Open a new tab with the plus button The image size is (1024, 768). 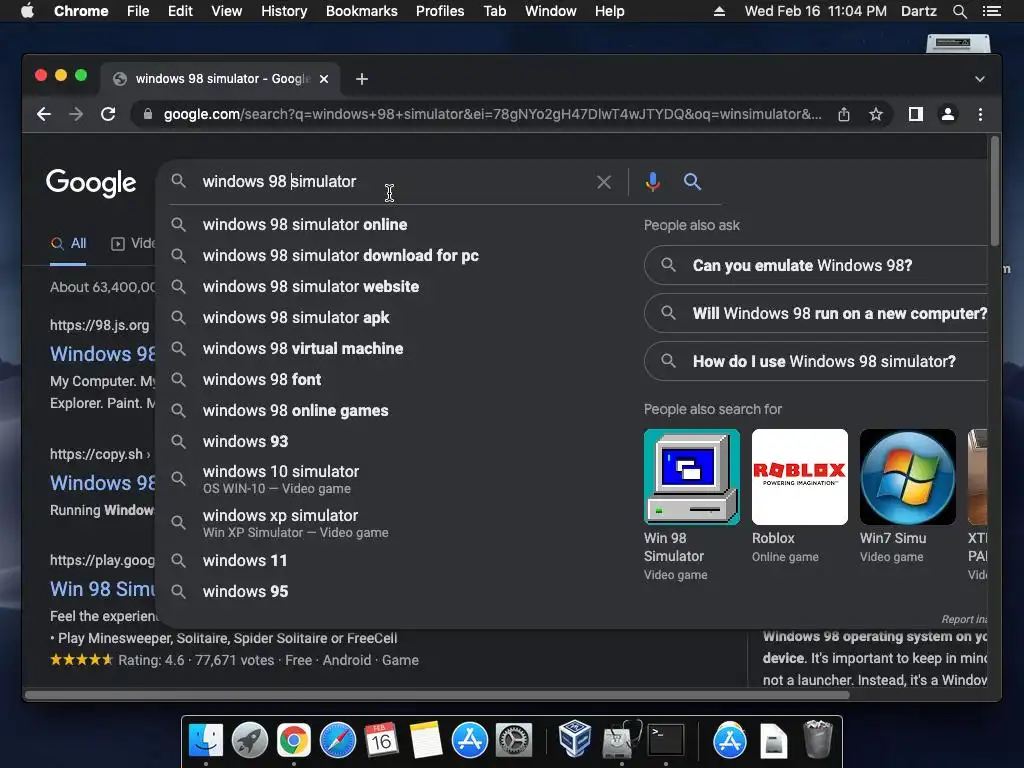coord(362,79)
